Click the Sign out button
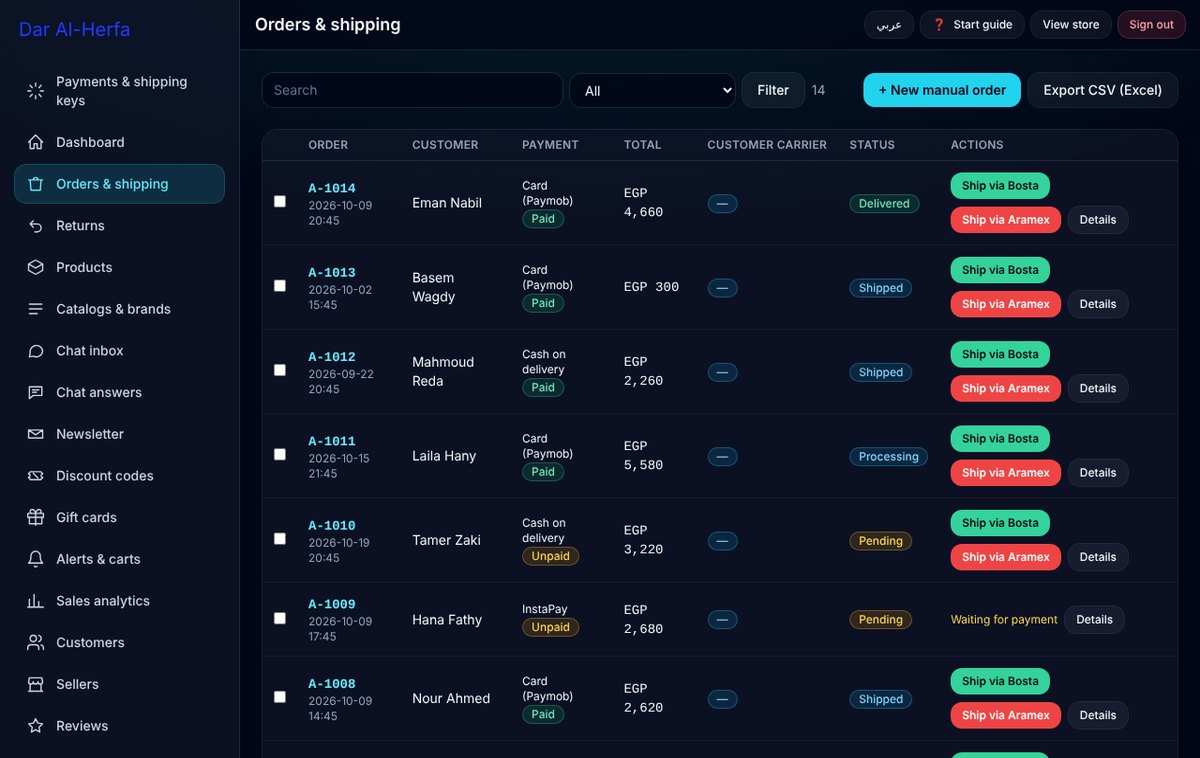 pyautogui.click(x=1151, y=24)
